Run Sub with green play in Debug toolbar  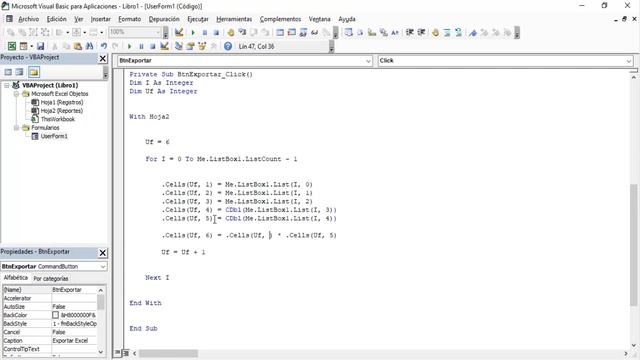pyautogui.click(x=193, y=32)
